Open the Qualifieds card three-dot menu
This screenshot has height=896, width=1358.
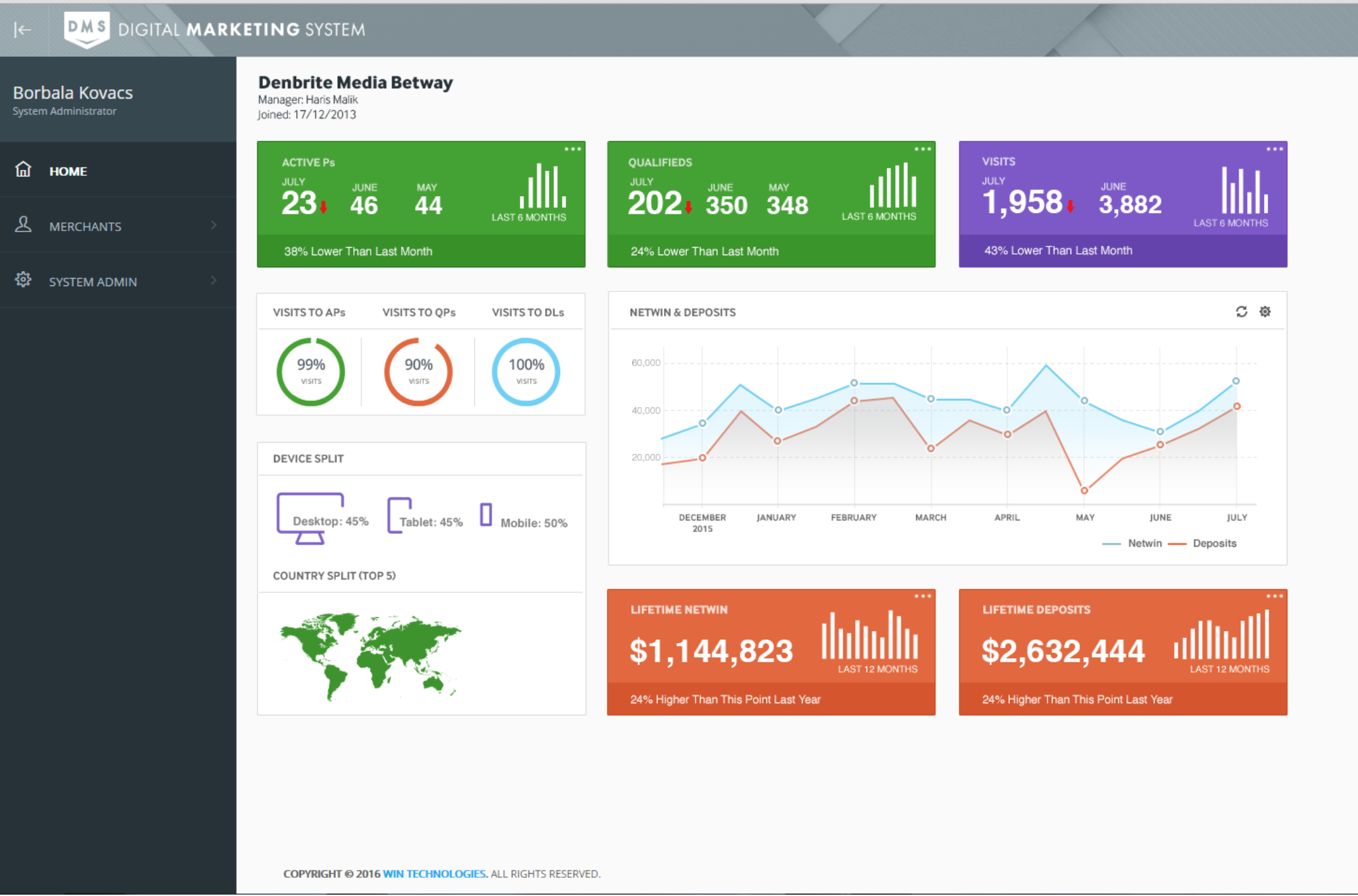[923, 149]
